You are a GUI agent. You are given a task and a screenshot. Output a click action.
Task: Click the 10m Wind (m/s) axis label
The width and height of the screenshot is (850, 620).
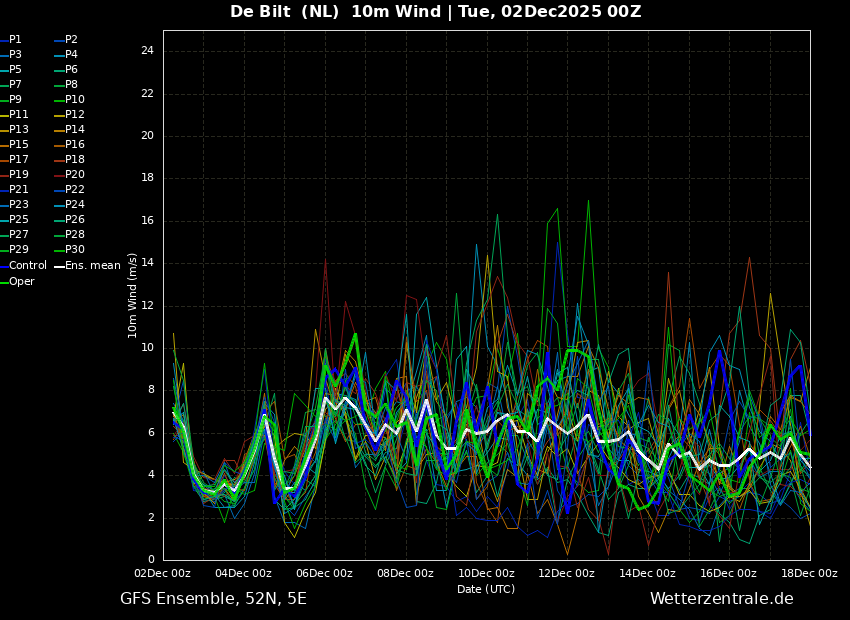133,295
